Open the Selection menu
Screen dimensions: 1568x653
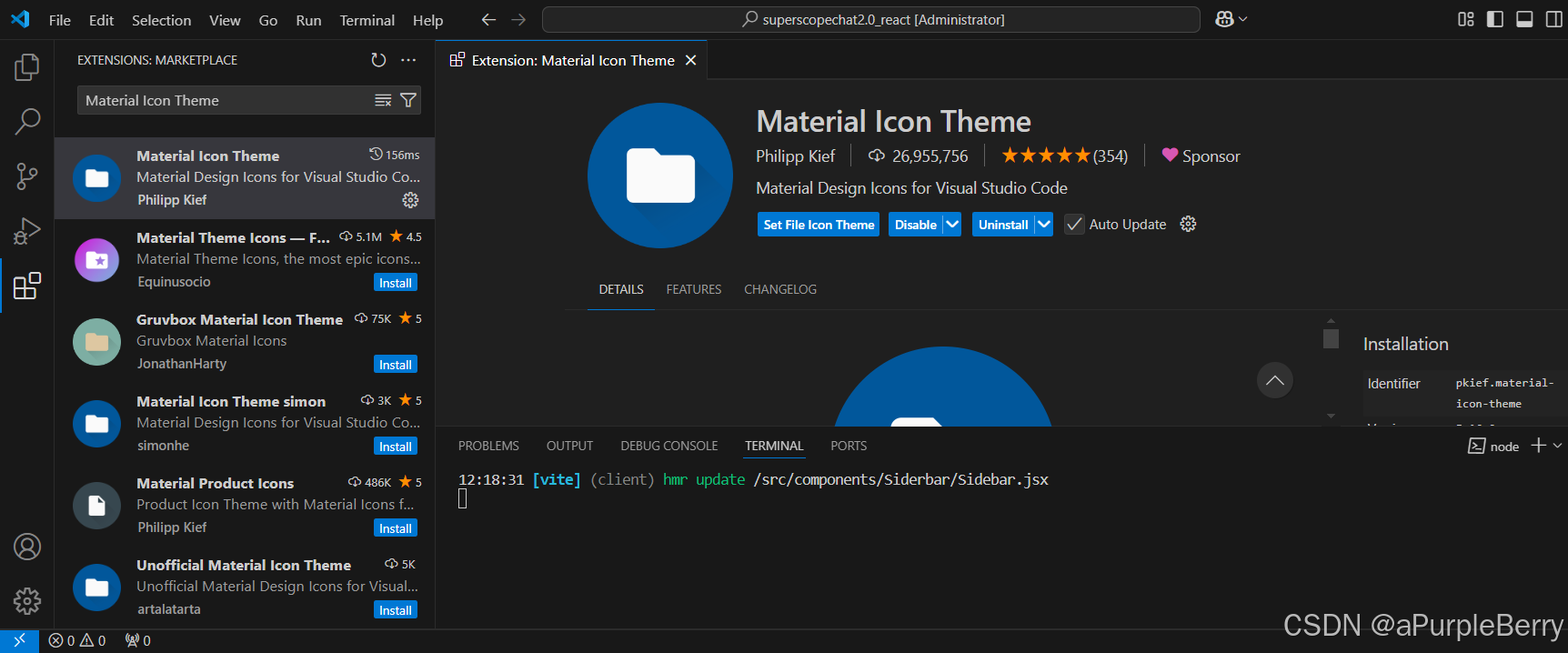161,20
